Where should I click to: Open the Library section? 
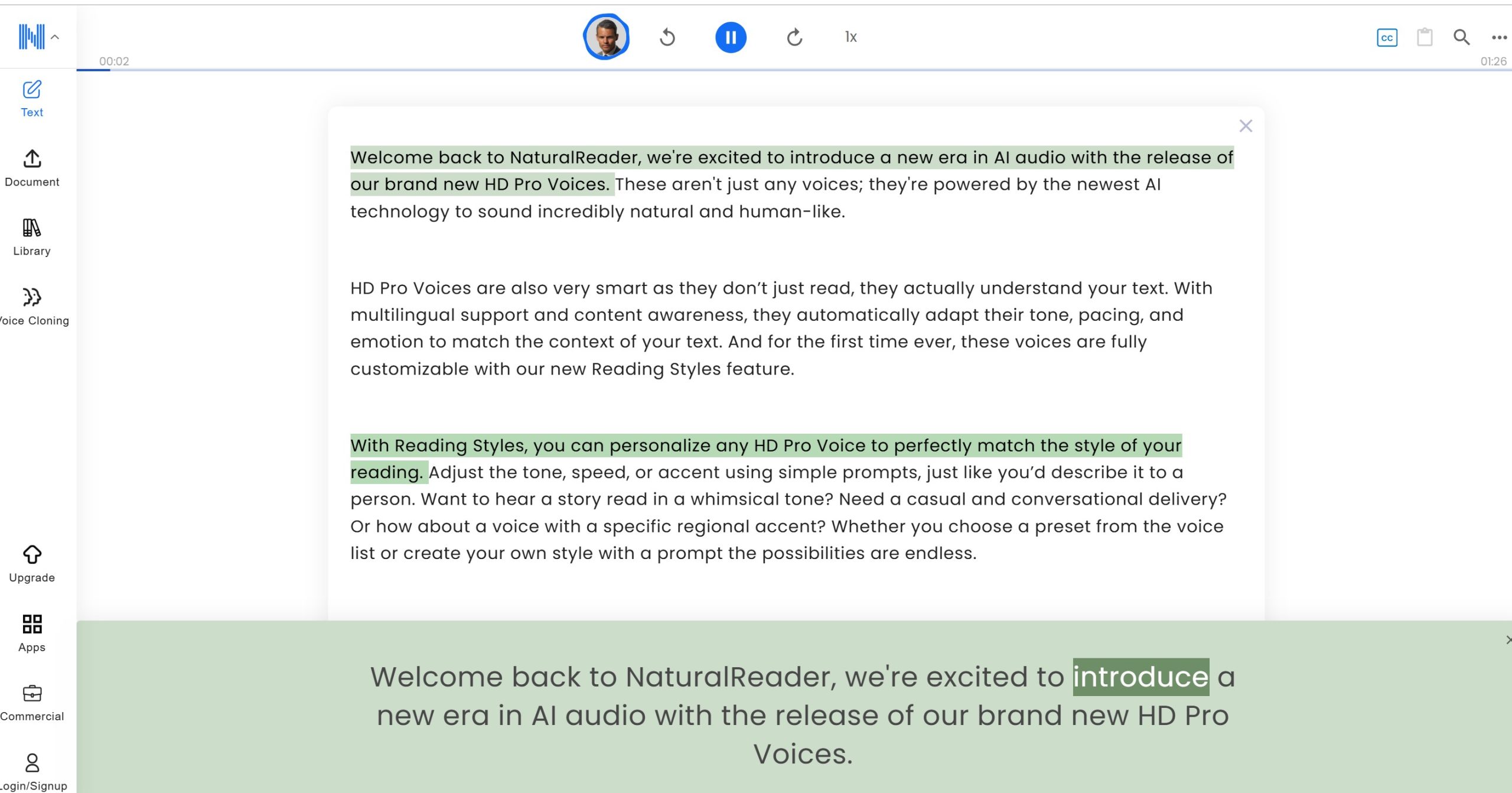pos(32,238)
